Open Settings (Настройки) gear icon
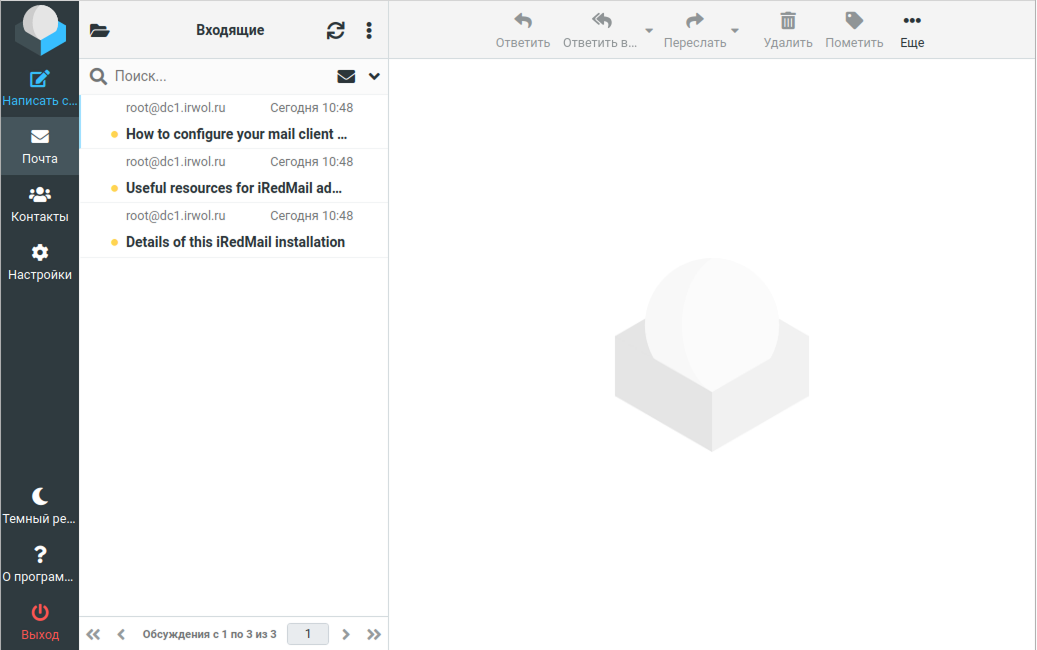 click(x=40, y=253)
